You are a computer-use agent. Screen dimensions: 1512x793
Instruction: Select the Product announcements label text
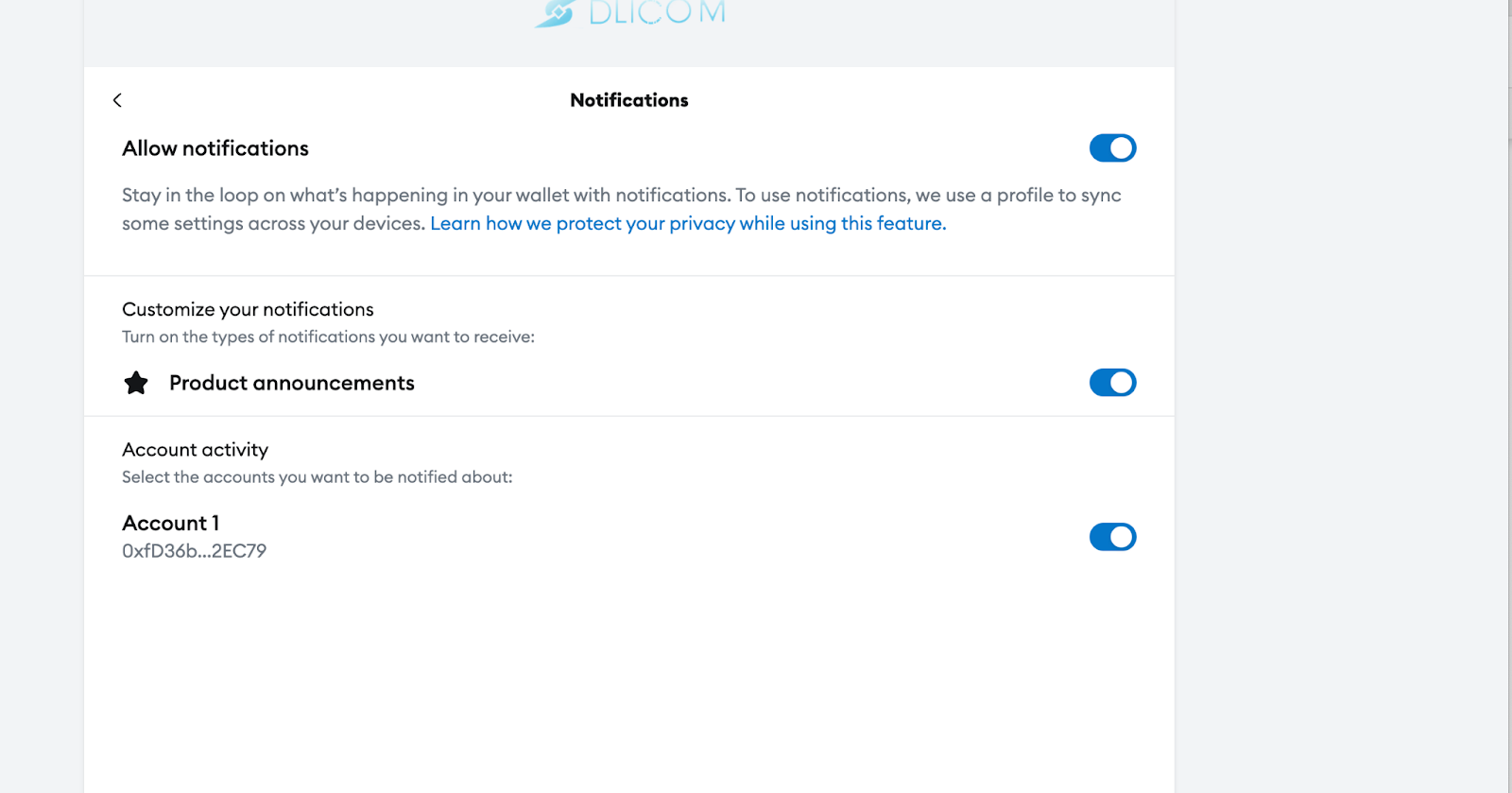(291, 383)
